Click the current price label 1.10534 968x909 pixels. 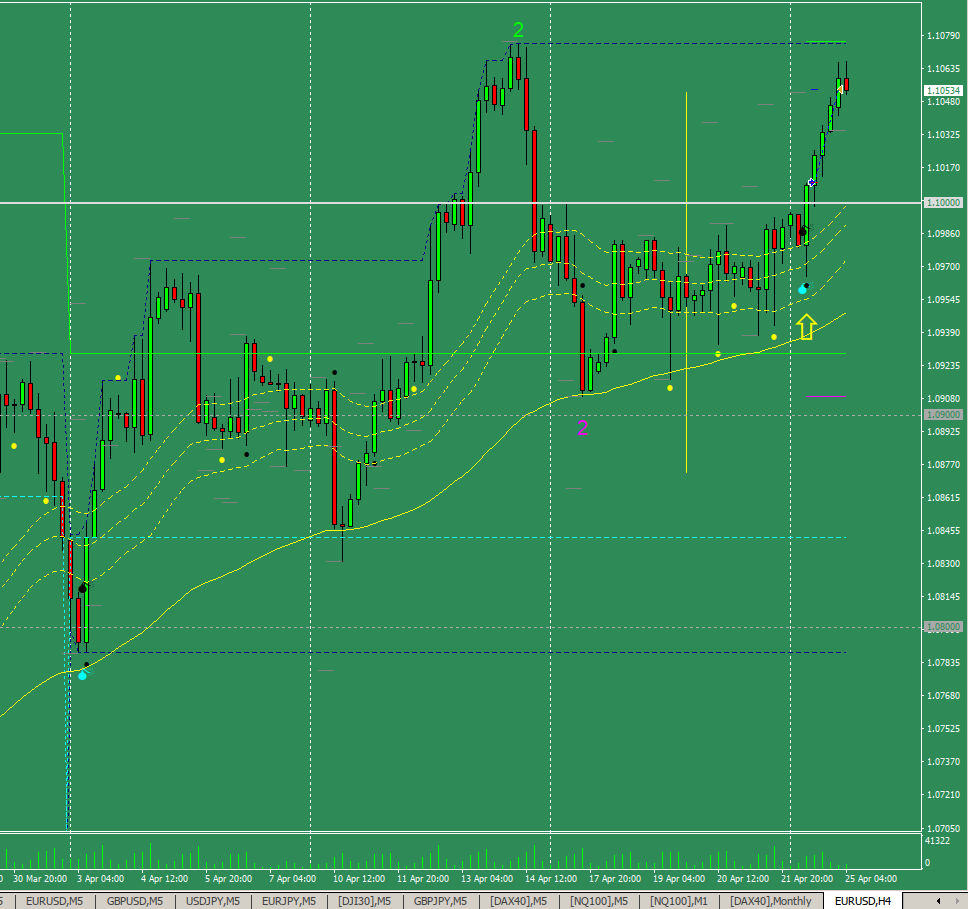point(943,90)
